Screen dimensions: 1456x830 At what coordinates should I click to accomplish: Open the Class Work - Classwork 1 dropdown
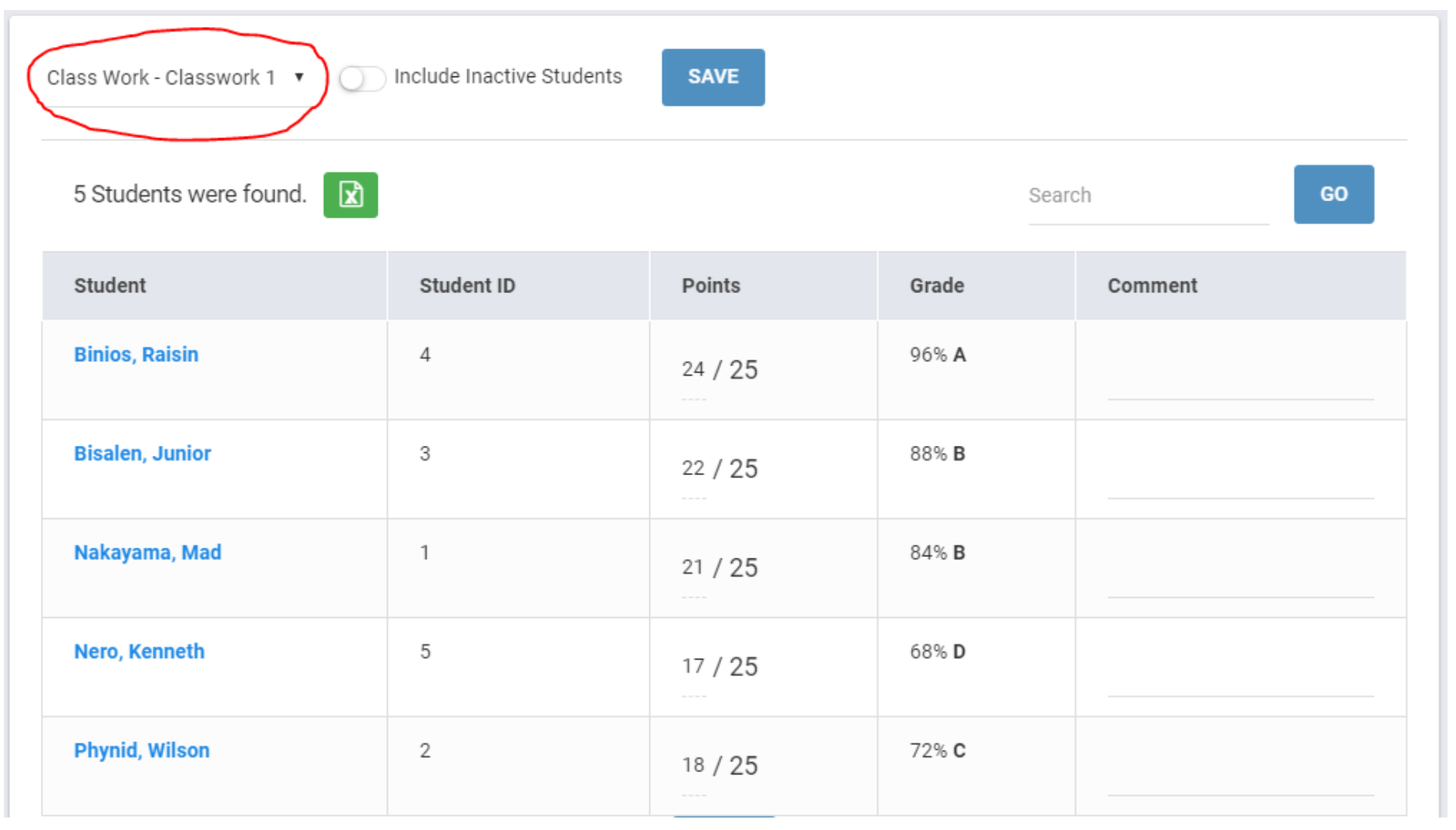click(x=175, y=78)
